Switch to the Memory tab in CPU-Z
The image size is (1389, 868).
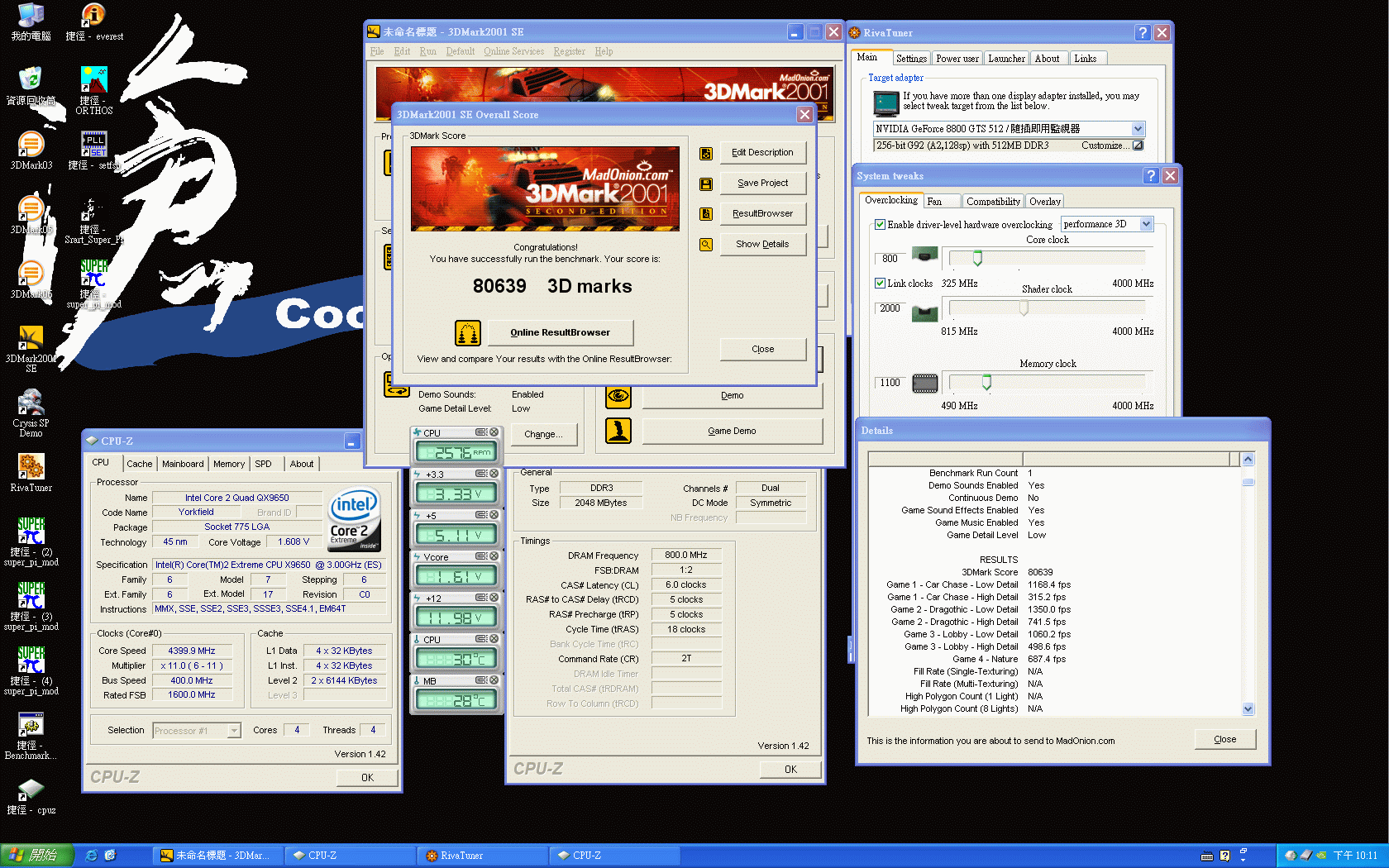tap(229, 464)
